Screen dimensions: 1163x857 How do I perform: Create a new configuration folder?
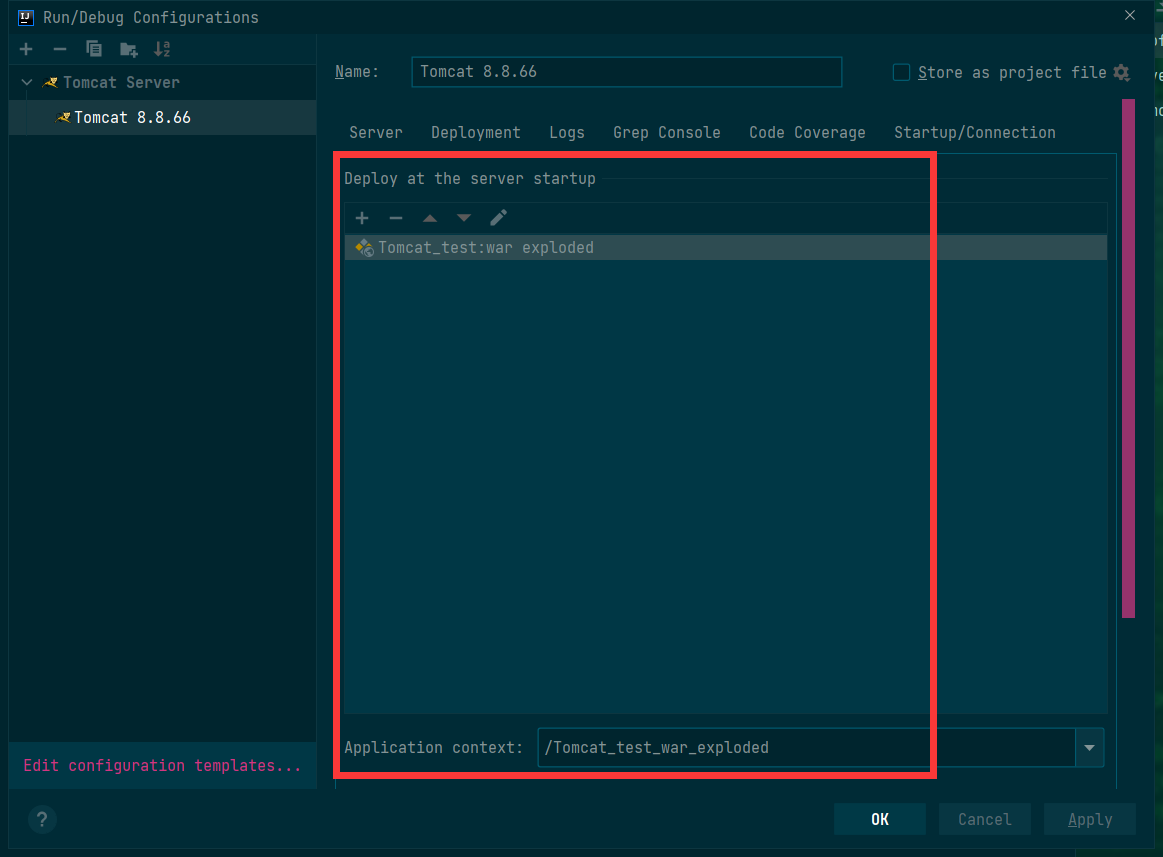coord(128,50)
